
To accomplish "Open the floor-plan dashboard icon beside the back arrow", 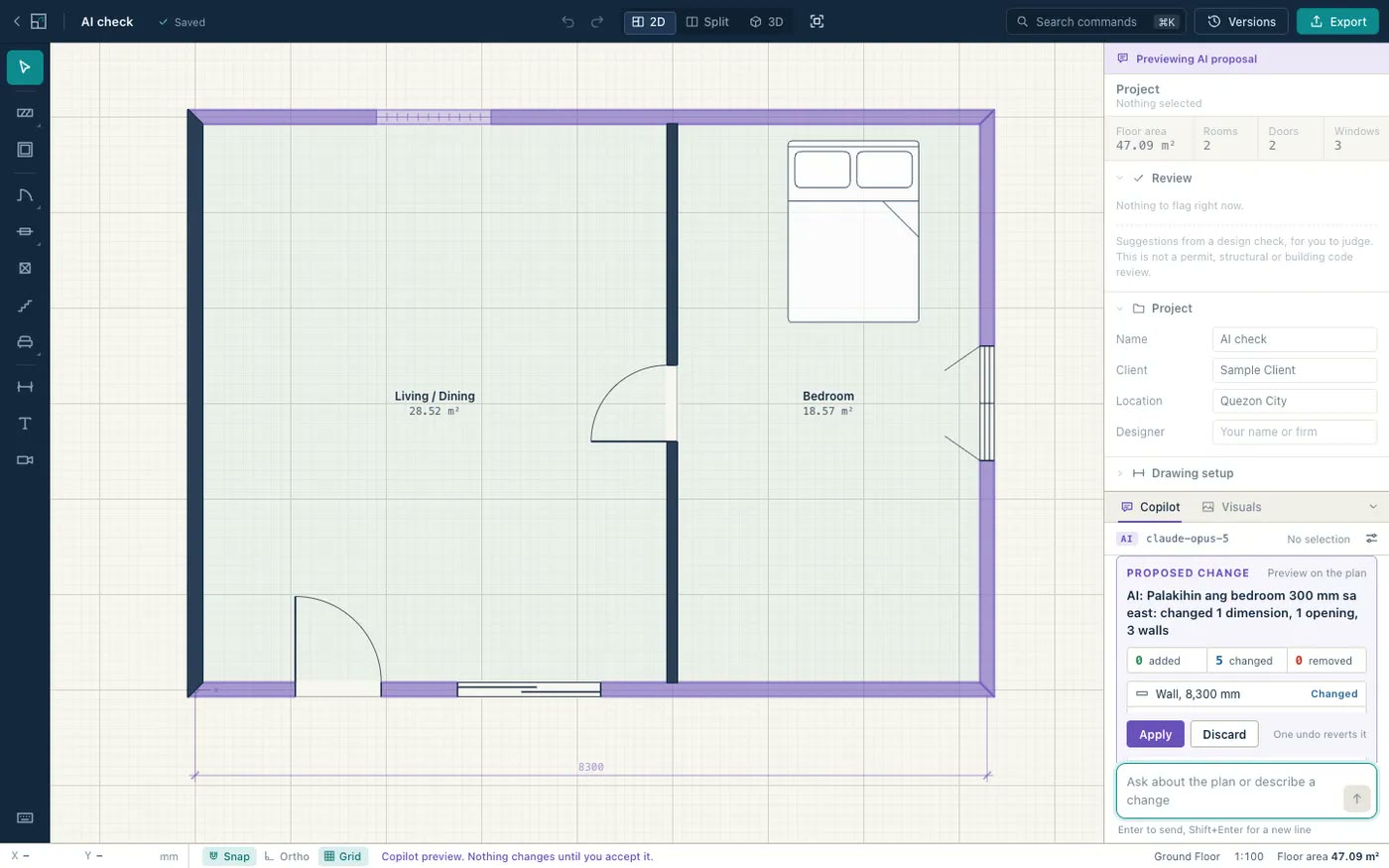I will (39, 22).
